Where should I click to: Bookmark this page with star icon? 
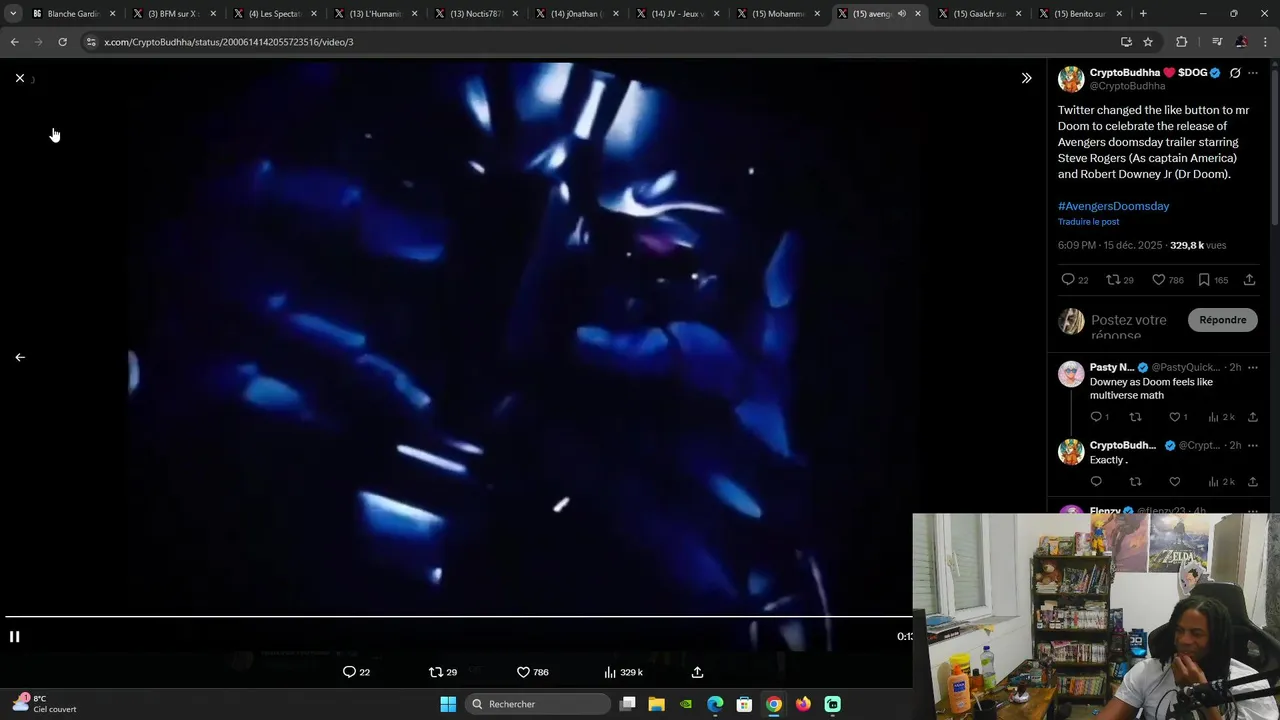(x=1148, y=42)
